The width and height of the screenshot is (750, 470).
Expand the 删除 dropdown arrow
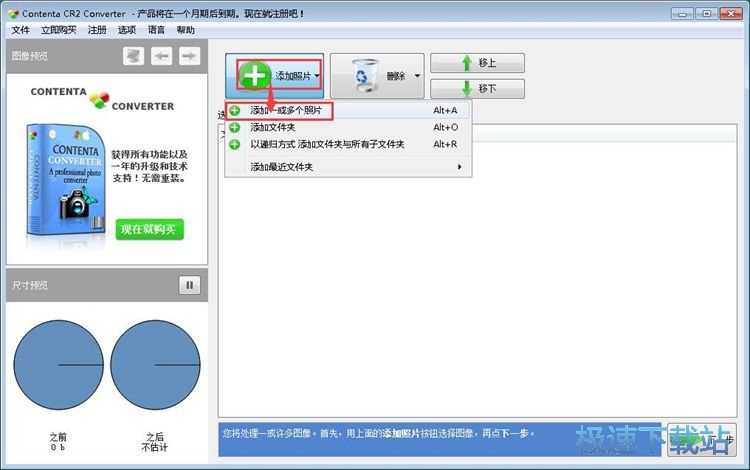click(x=417, y=76)
